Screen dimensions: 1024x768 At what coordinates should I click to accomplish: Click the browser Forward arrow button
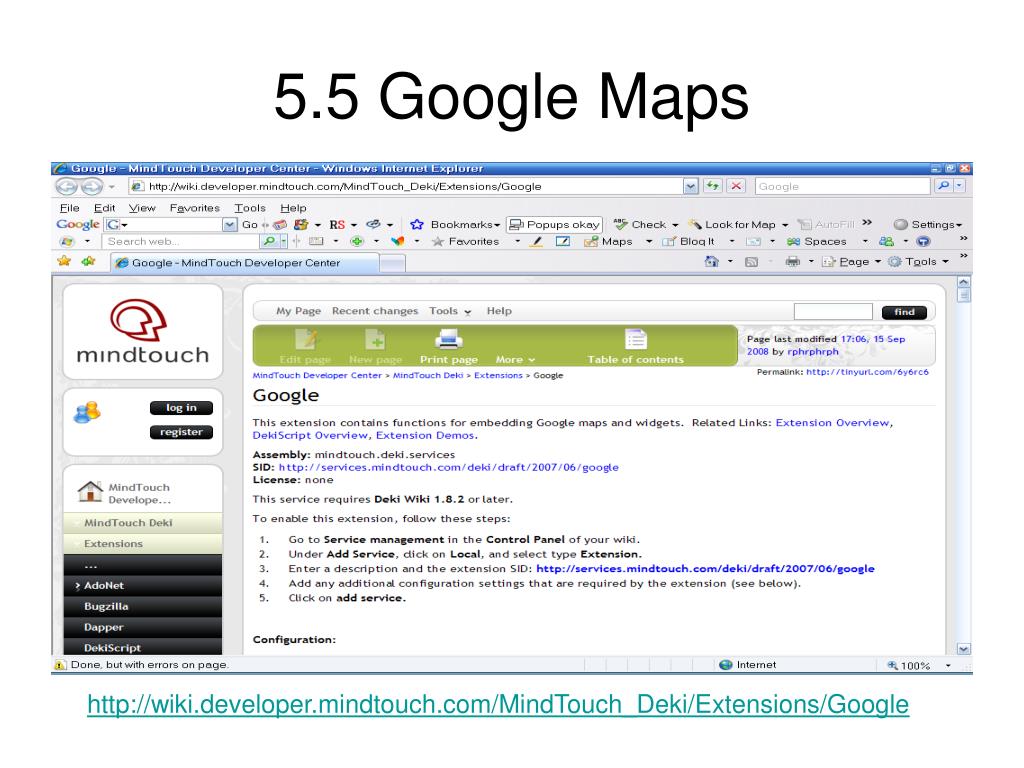91,187
